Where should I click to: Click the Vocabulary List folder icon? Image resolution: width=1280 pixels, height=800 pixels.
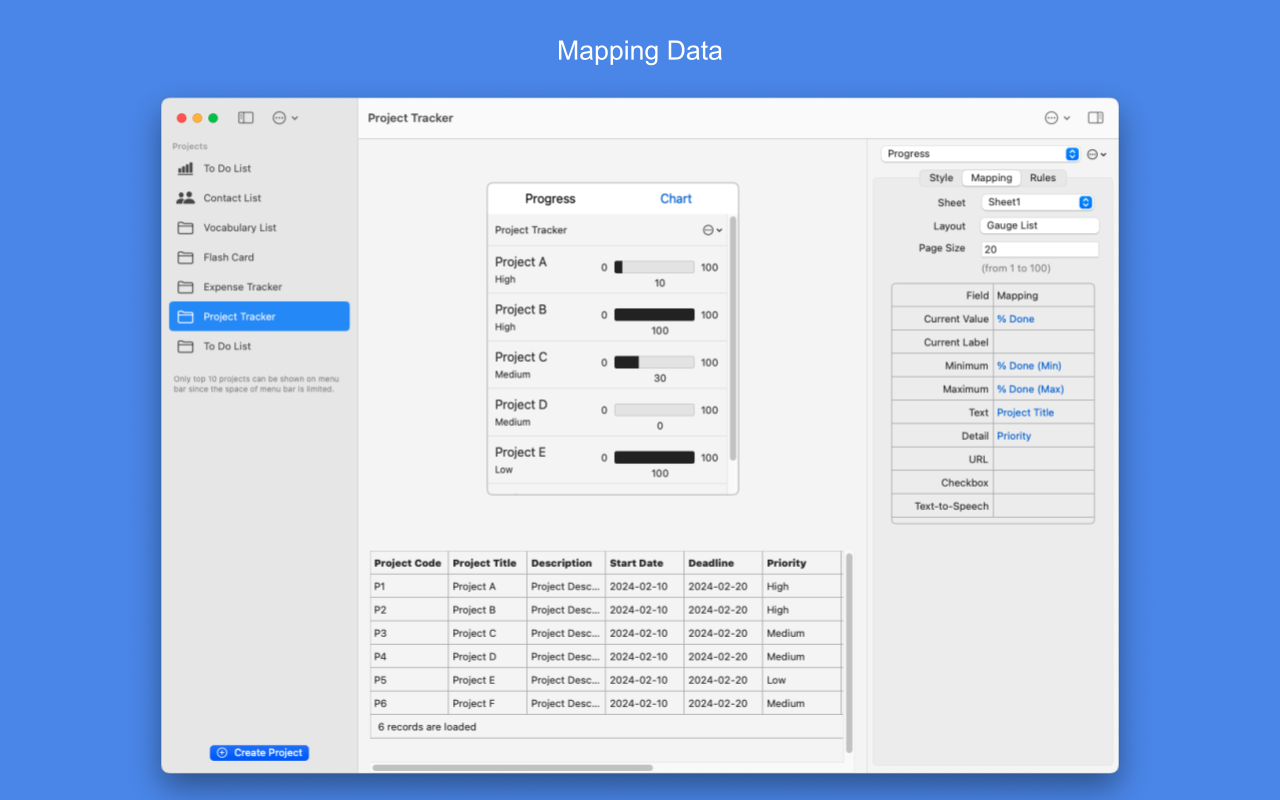(x=185, y=228)
